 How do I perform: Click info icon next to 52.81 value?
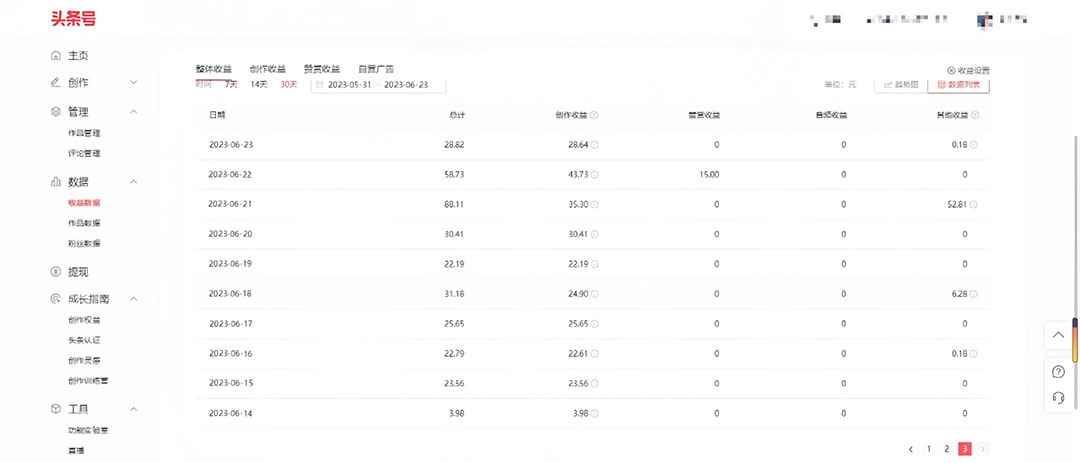[974, 205]
